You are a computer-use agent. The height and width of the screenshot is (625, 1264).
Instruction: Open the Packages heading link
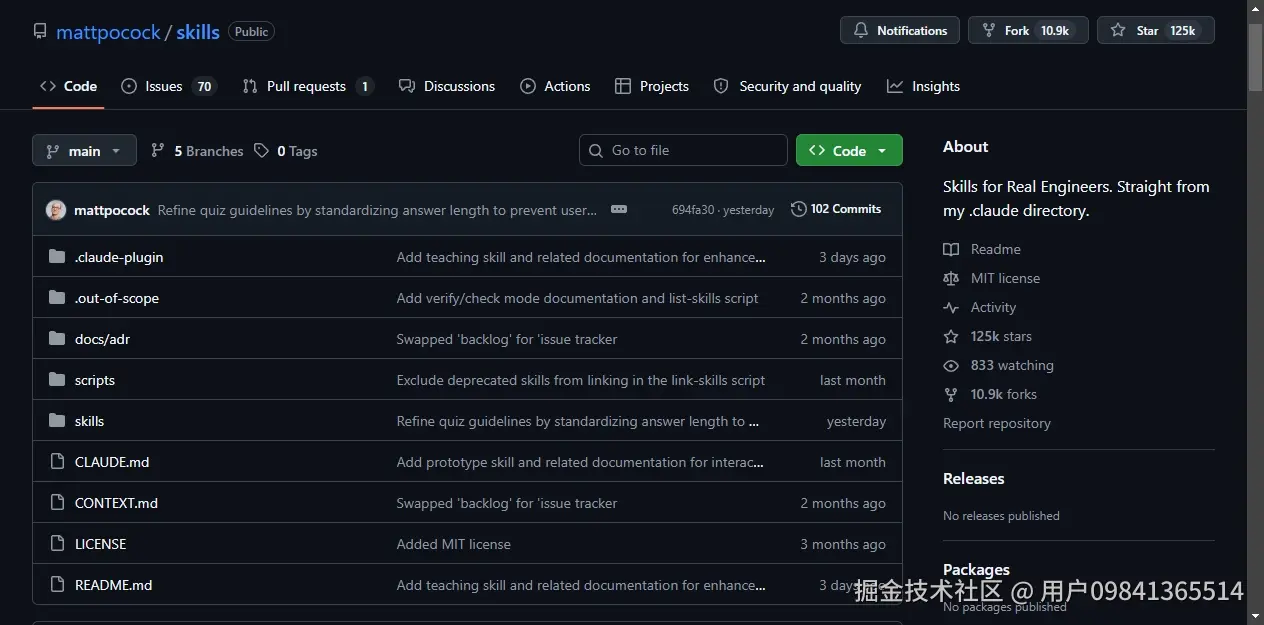(x=976, y=569)
